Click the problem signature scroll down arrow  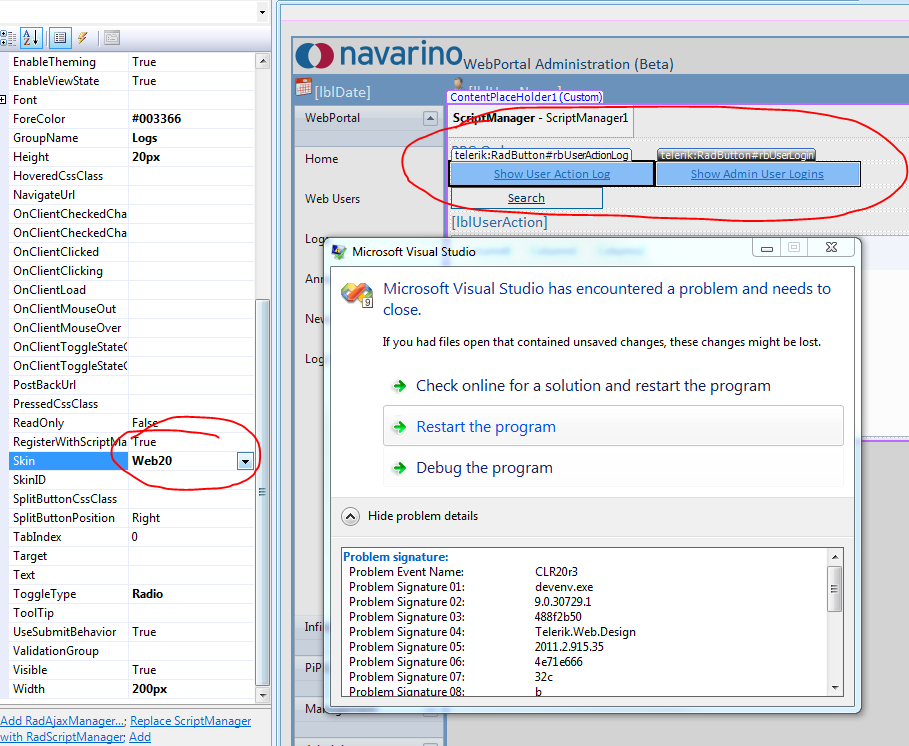835,687
